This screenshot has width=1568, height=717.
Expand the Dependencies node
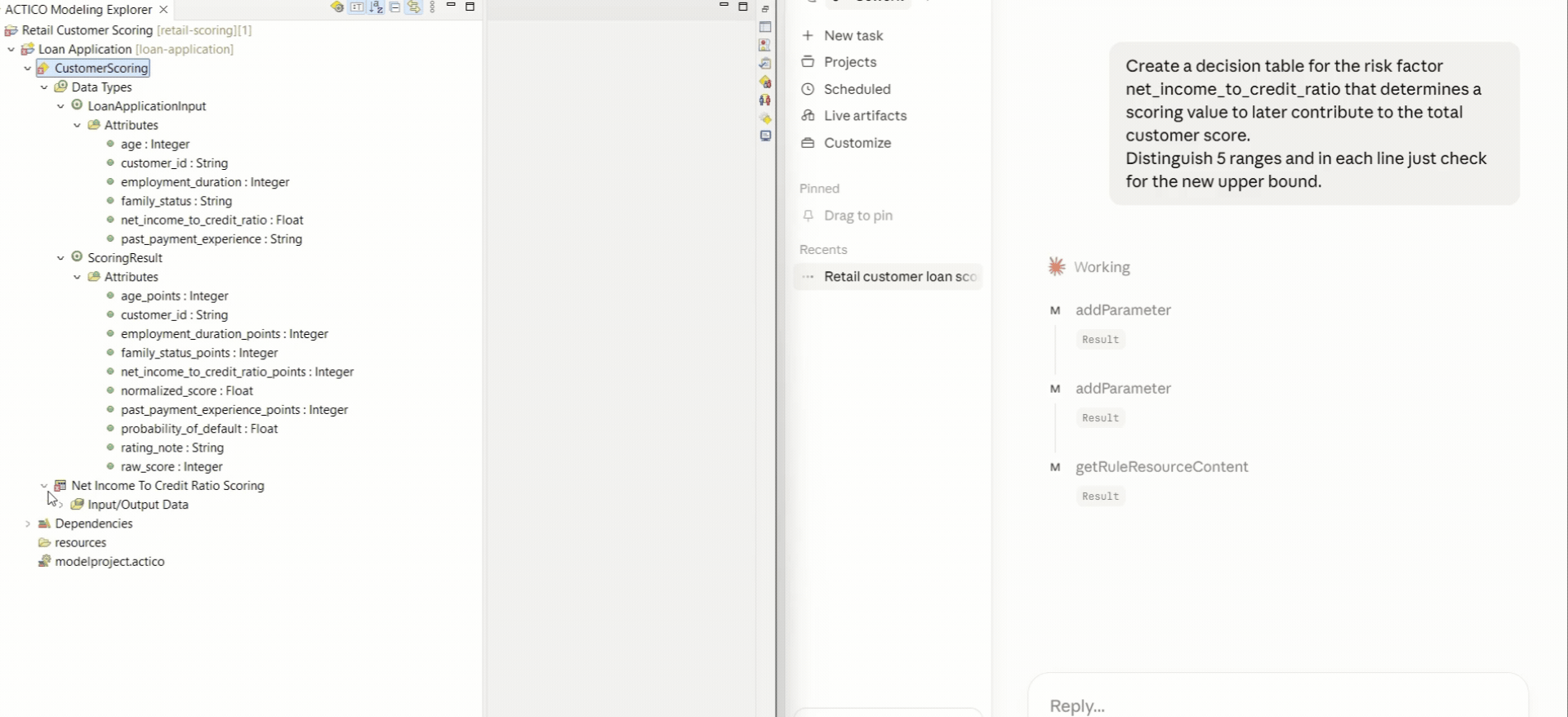[x=28, y=523]
